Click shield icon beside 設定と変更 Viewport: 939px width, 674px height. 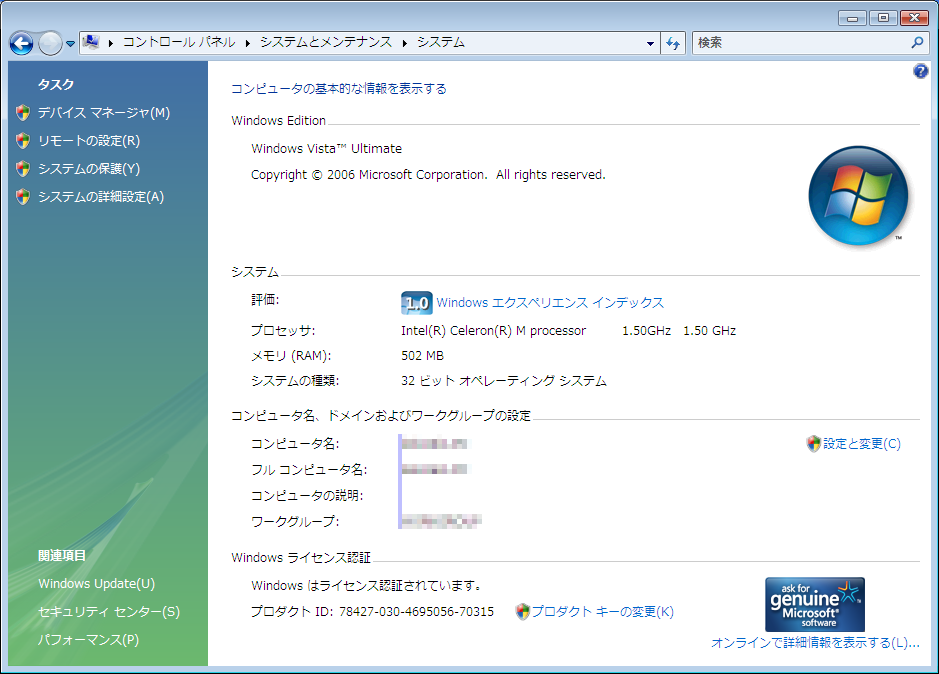point(813,443)
